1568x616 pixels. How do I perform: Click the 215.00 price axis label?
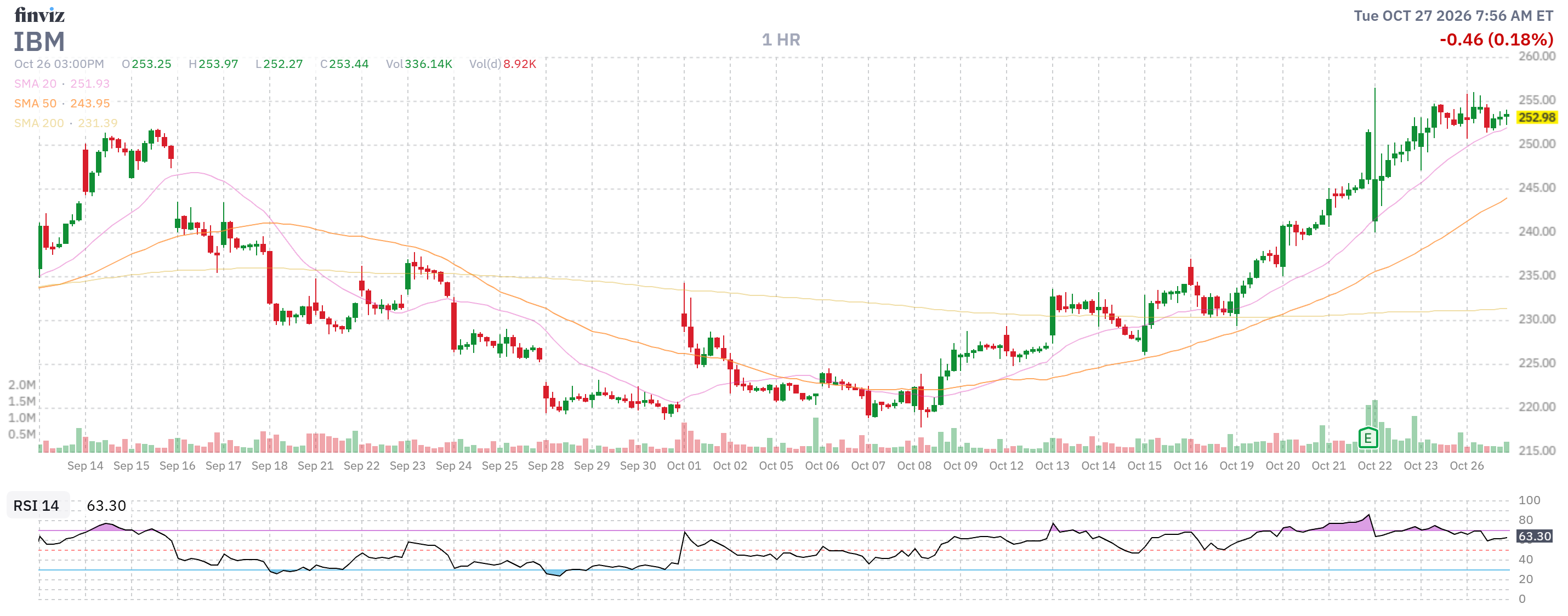pyautogui.click(x=1537, y=450)
